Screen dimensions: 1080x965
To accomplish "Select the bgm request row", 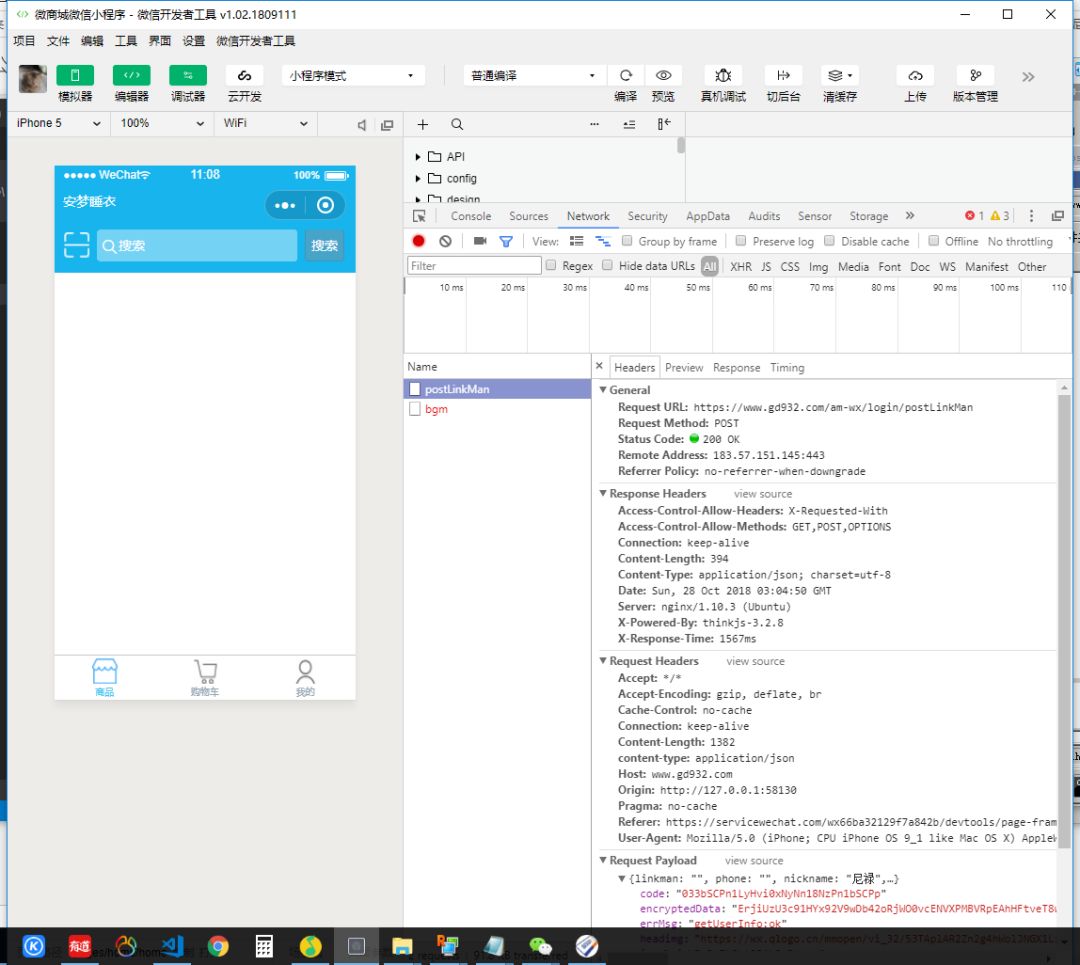I will coord(497,409).
